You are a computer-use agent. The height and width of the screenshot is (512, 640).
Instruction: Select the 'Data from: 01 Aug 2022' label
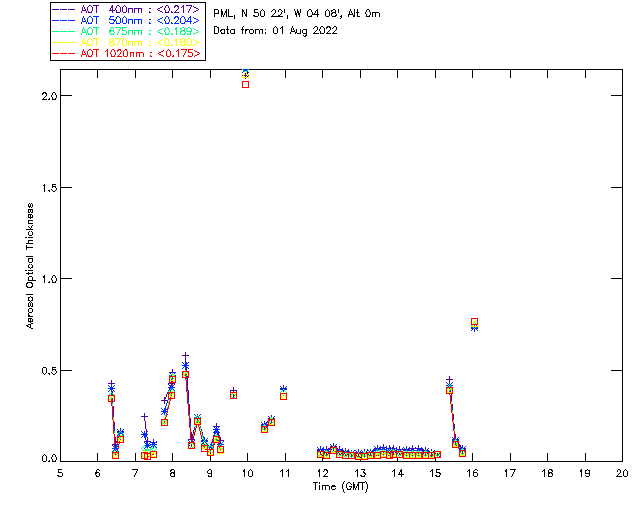tap(276, 31)
